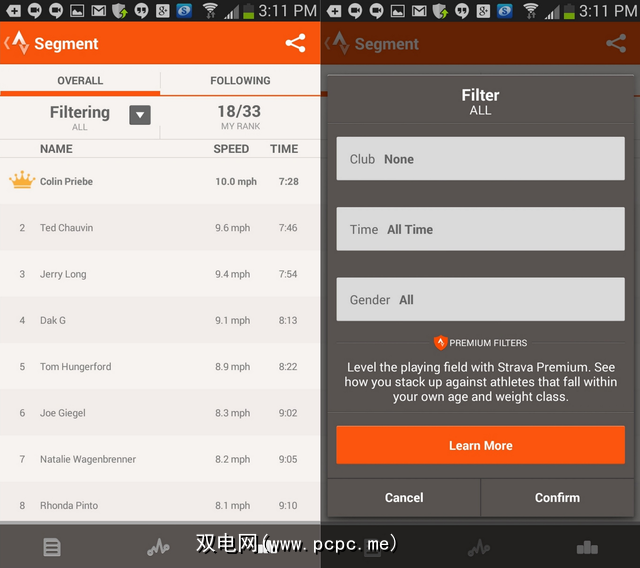Tap the Skype S icon in left status bar
Viewport: 640px width, 568px height.
(x=184, y=11)
